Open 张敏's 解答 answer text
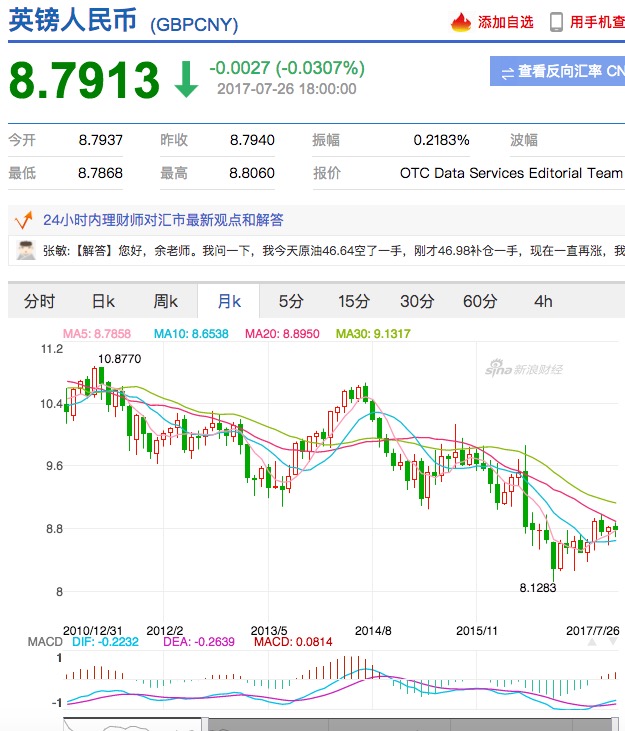The image size is (625, 731). point(330,250)
